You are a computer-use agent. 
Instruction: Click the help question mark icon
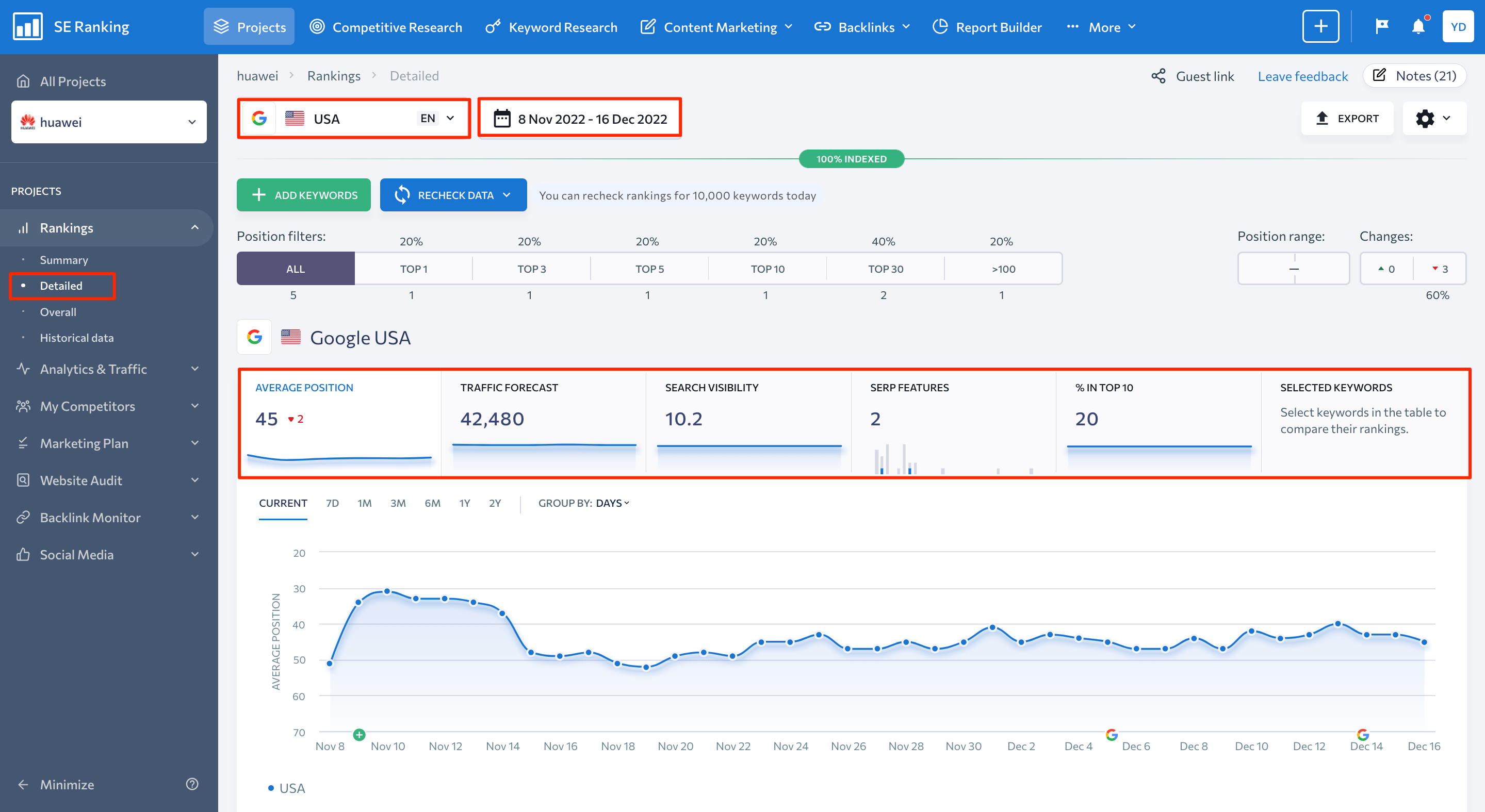coord(192,784)
